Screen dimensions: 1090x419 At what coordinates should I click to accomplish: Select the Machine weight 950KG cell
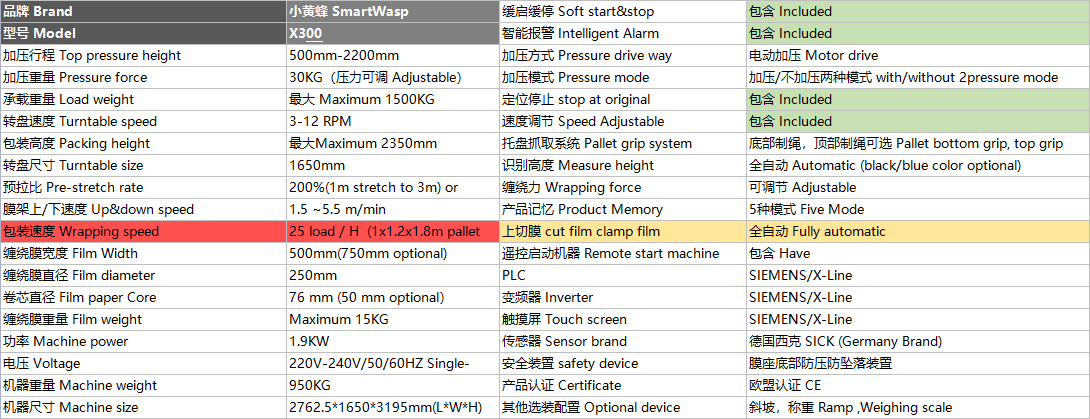pos(391,385)
